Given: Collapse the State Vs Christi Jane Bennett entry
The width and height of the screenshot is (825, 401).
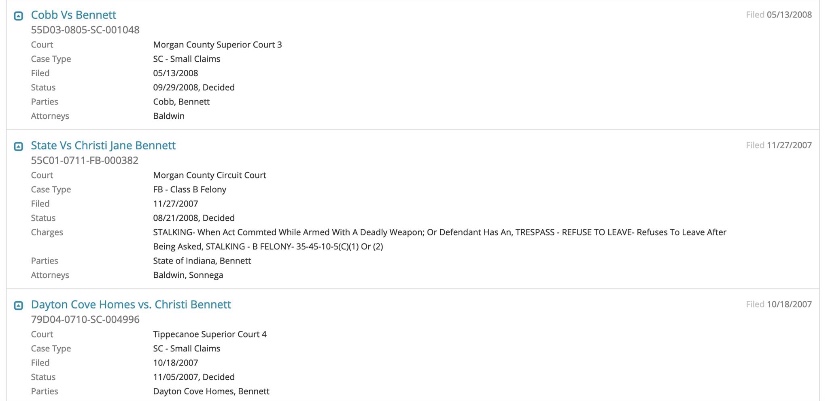Looking at the screenshot, I should tap(18, 146).
